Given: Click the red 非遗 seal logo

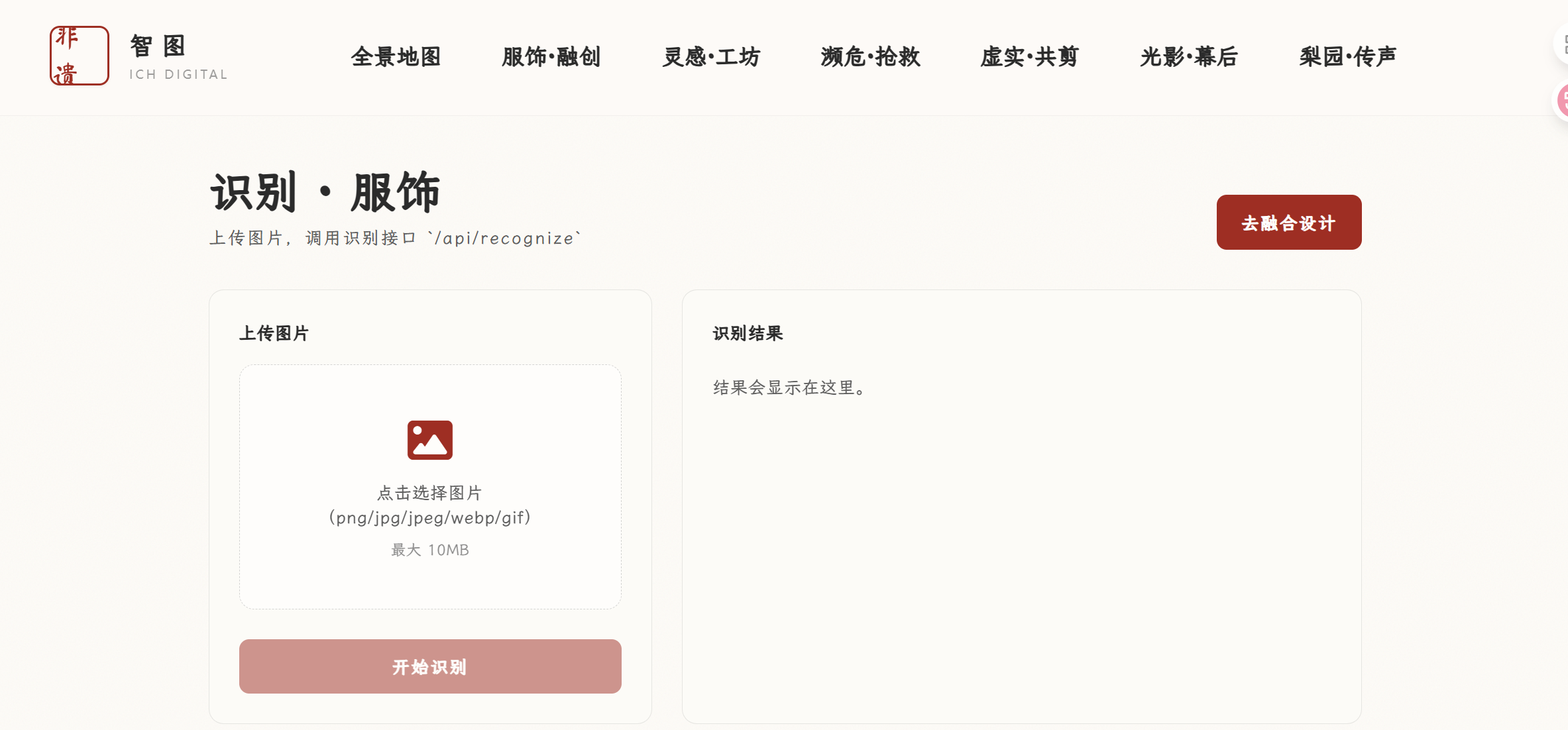Looking at the screenshot, I should [79, 56].
